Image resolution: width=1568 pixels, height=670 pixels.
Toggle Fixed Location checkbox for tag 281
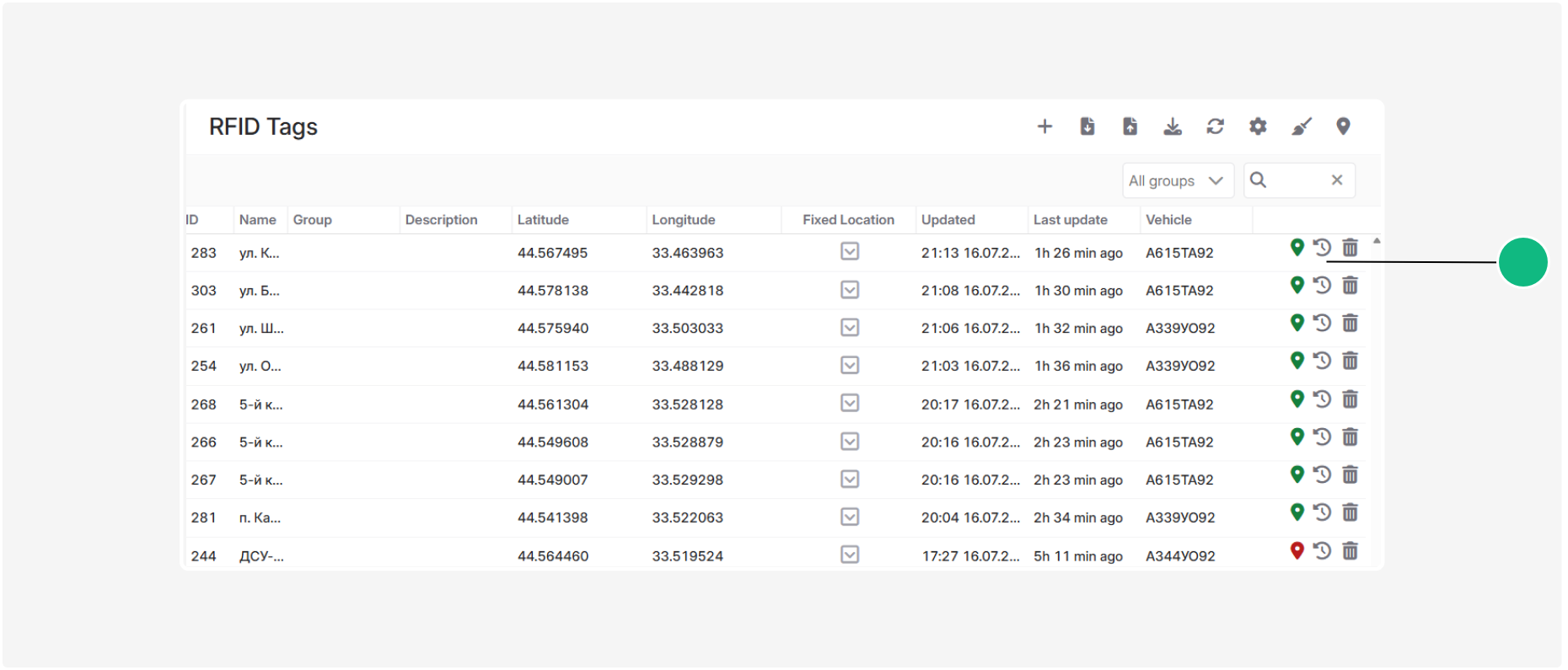(850, 517)
